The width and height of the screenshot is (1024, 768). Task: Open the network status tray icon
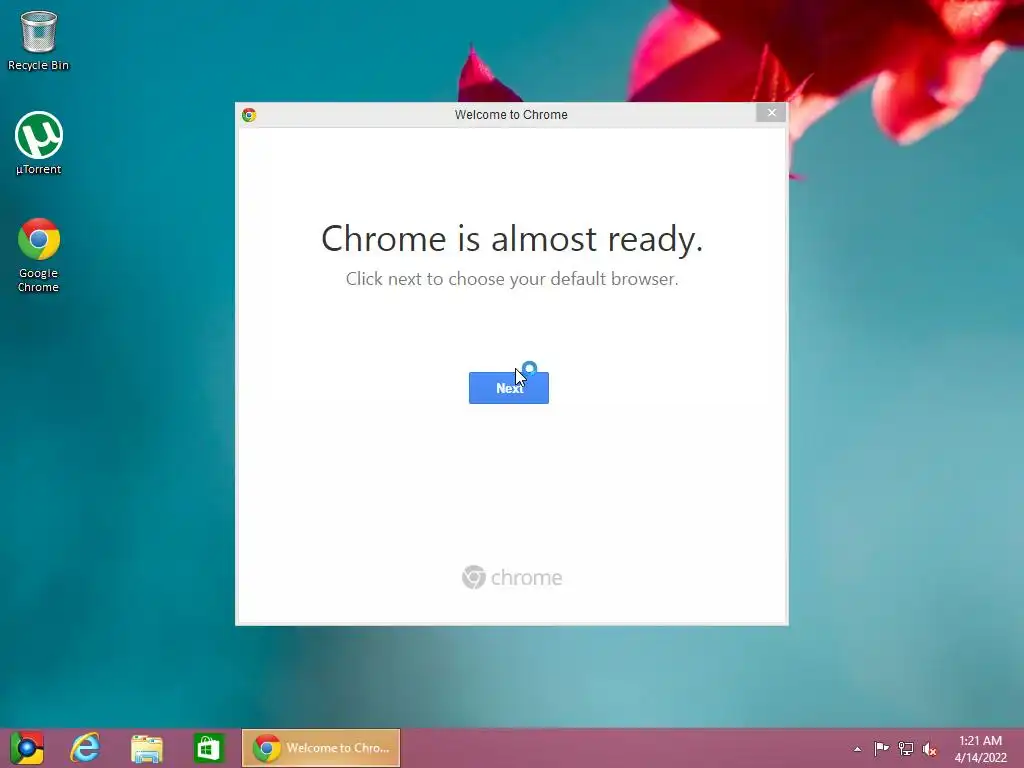[x=906, y=748]
